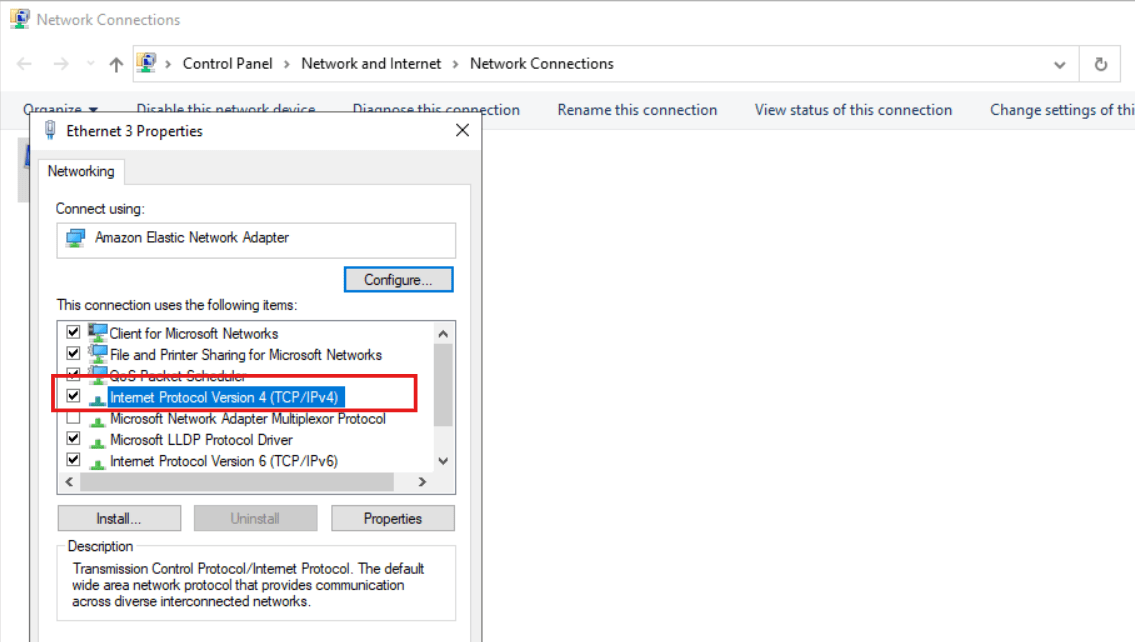Click the Multiplexor Protocol icon
The image size is (1135, 642).
pos(97,421)
